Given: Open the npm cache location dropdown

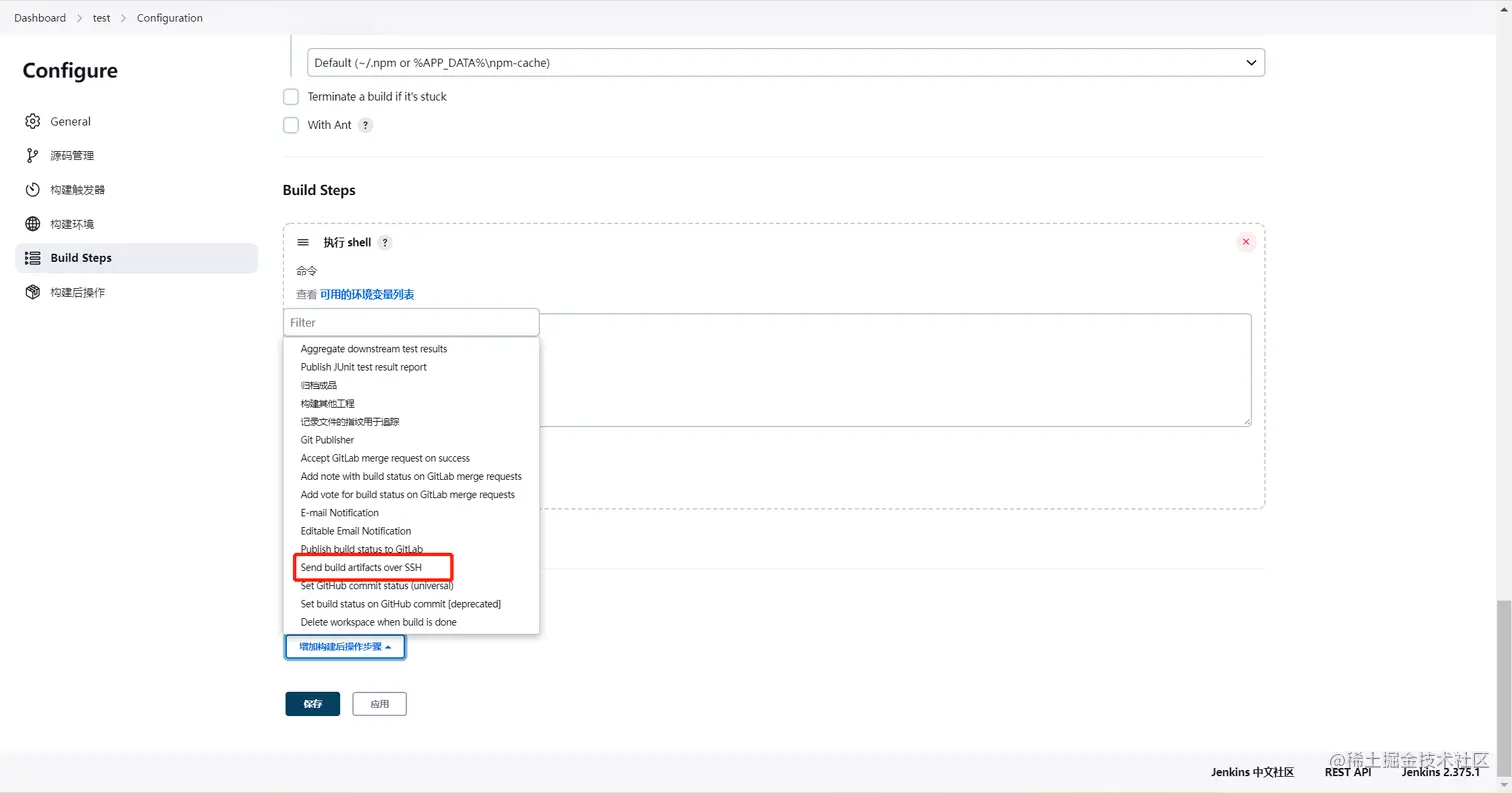Looking at the screenshot, I should pyautogui.click(x=786, y=63).
